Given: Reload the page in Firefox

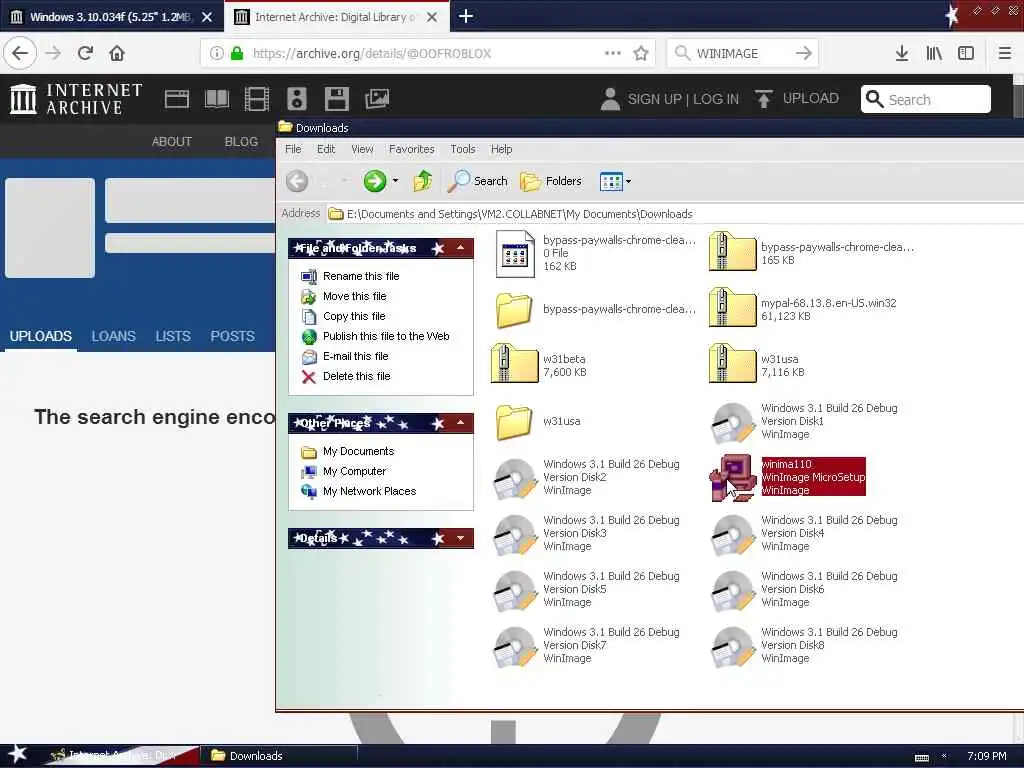Looking at the screenshot, I should [x=85, y=53].
